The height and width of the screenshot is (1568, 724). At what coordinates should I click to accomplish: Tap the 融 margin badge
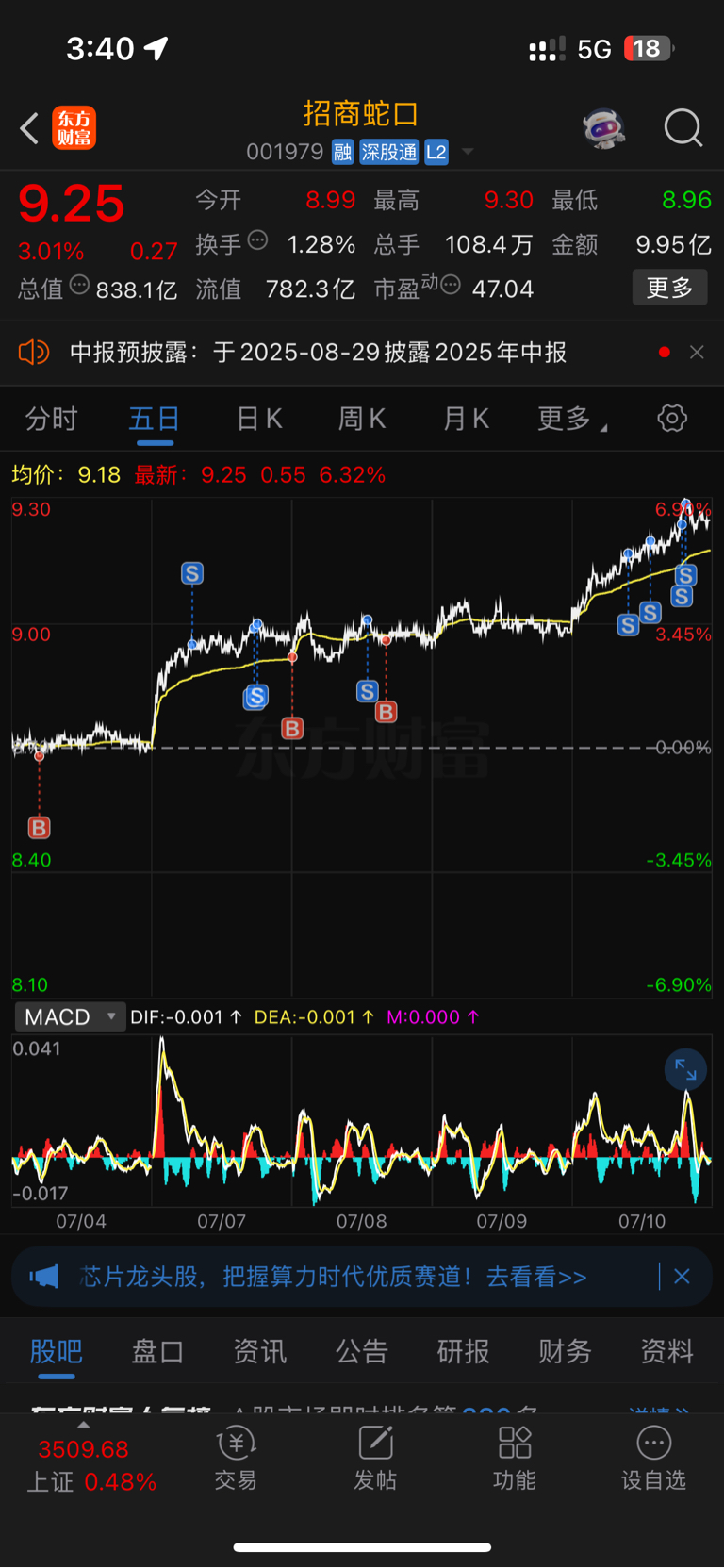pos(343,152)
